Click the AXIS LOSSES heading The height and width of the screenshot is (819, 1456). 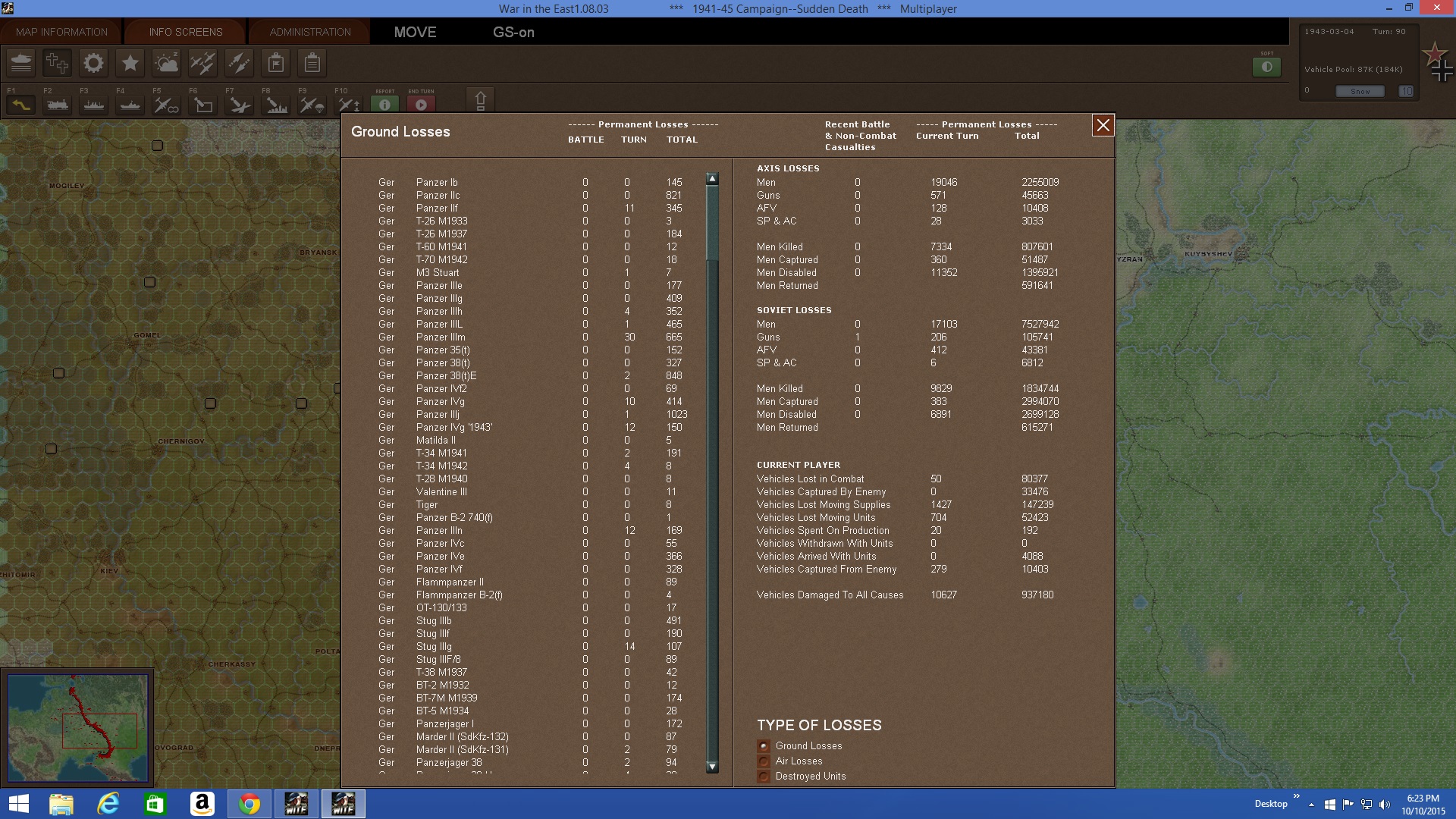coord(788,168)
